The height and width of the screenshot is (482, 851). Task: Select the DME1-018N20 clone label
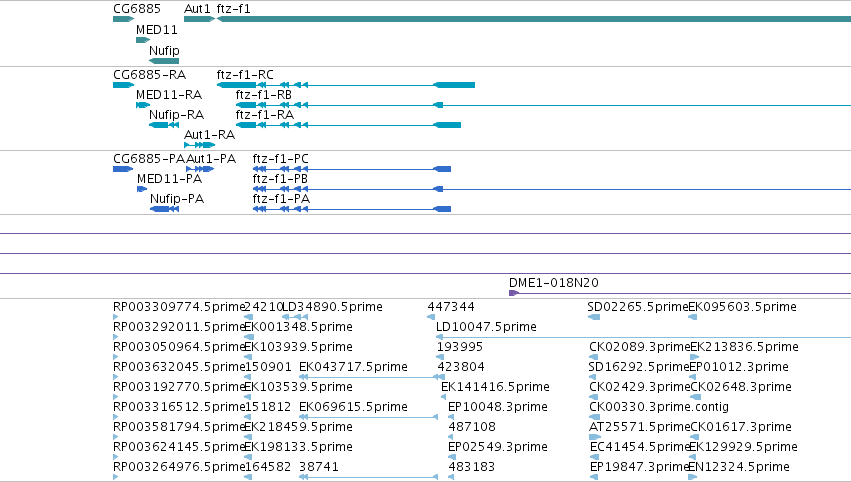[x=554, y=283]
